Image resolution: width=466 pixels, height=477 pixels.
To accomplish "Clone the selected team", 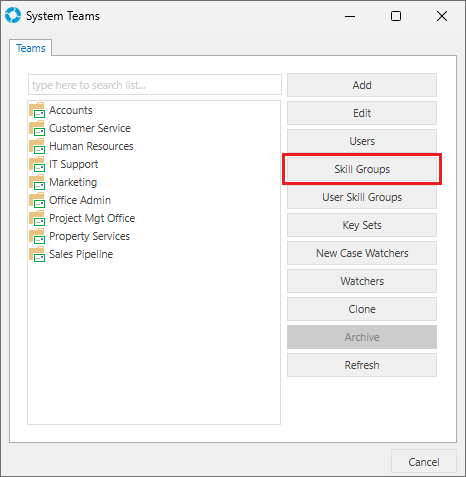I will coord(362,309).
